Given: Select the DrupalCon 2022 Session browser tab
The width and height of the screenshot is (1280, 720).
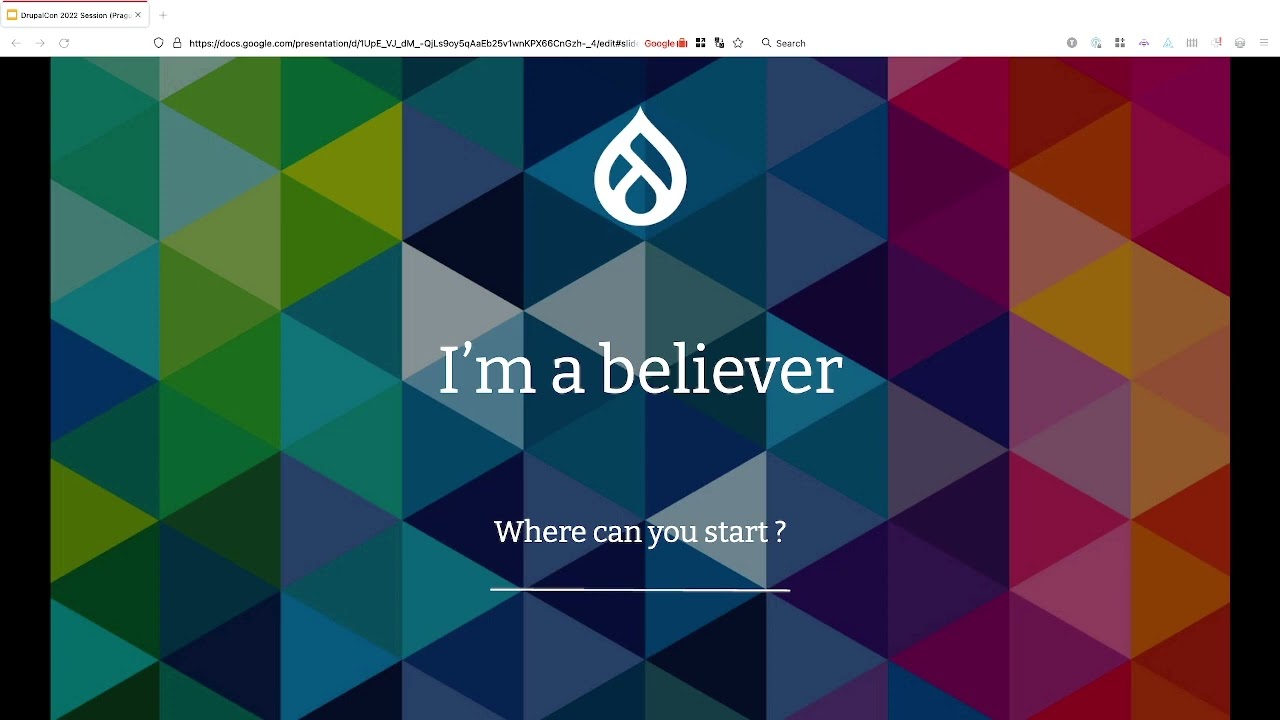Looking at the screenshot, I should tap(74, 15).
